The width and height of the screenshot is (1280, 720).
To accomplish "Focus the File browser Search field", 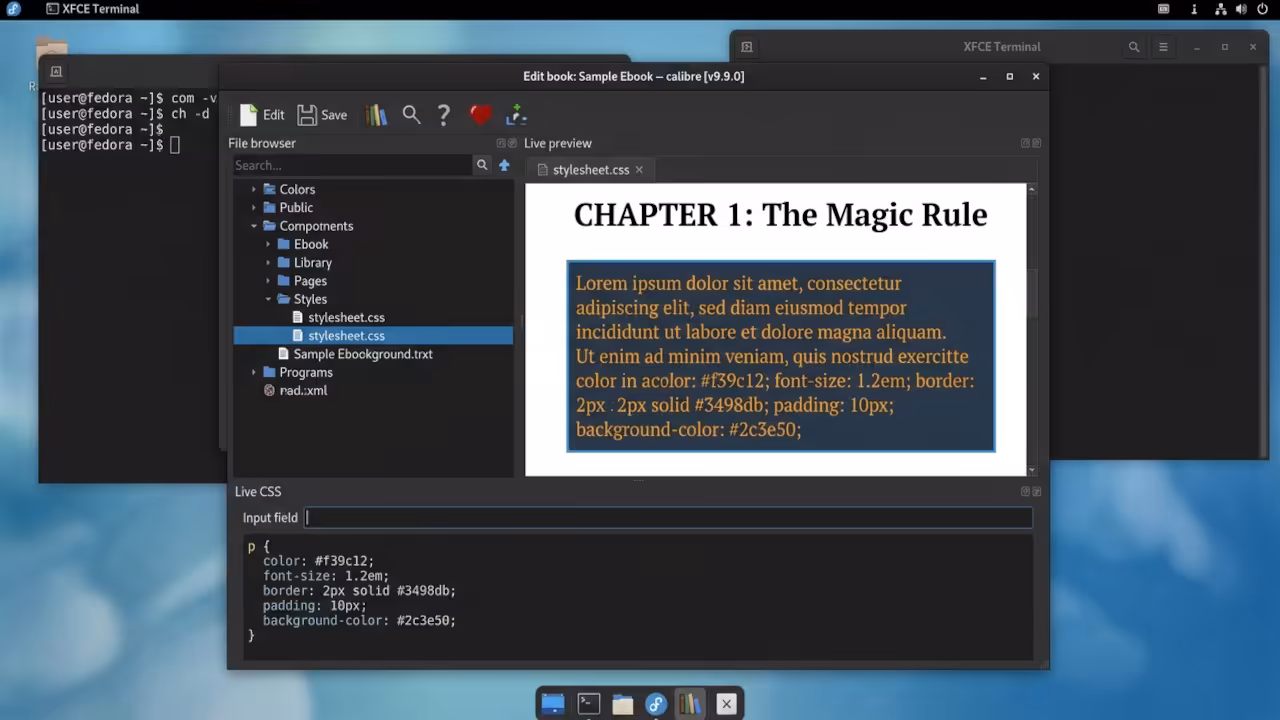I will 353,165.
